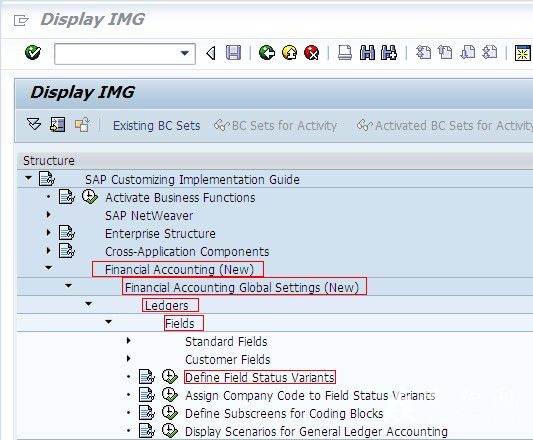Click the Expand All subnodes icon
This screenshot has width=533, height=440.
pos(34,124)
